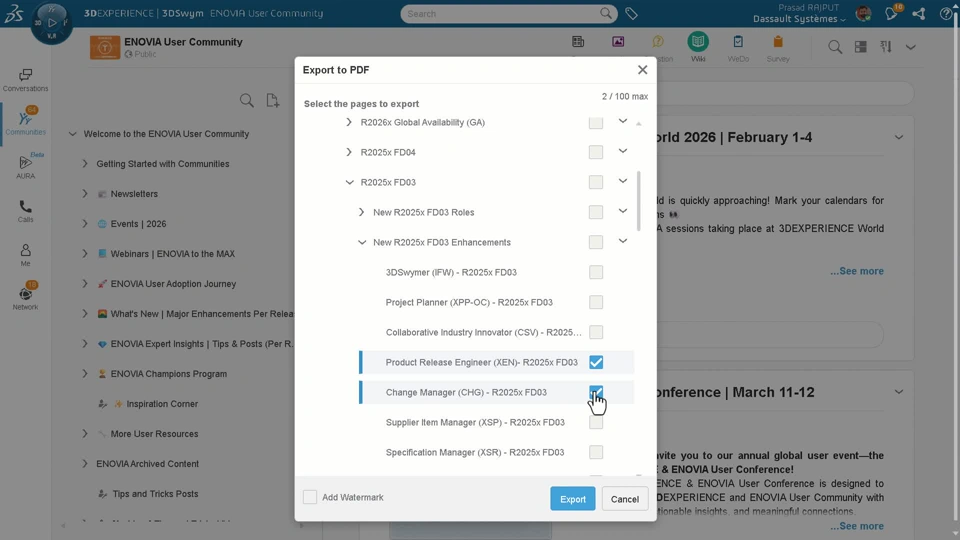
Task: Open dropdown arrow beside R2025x FD03 checkbox
Action: tap(623, 181)
